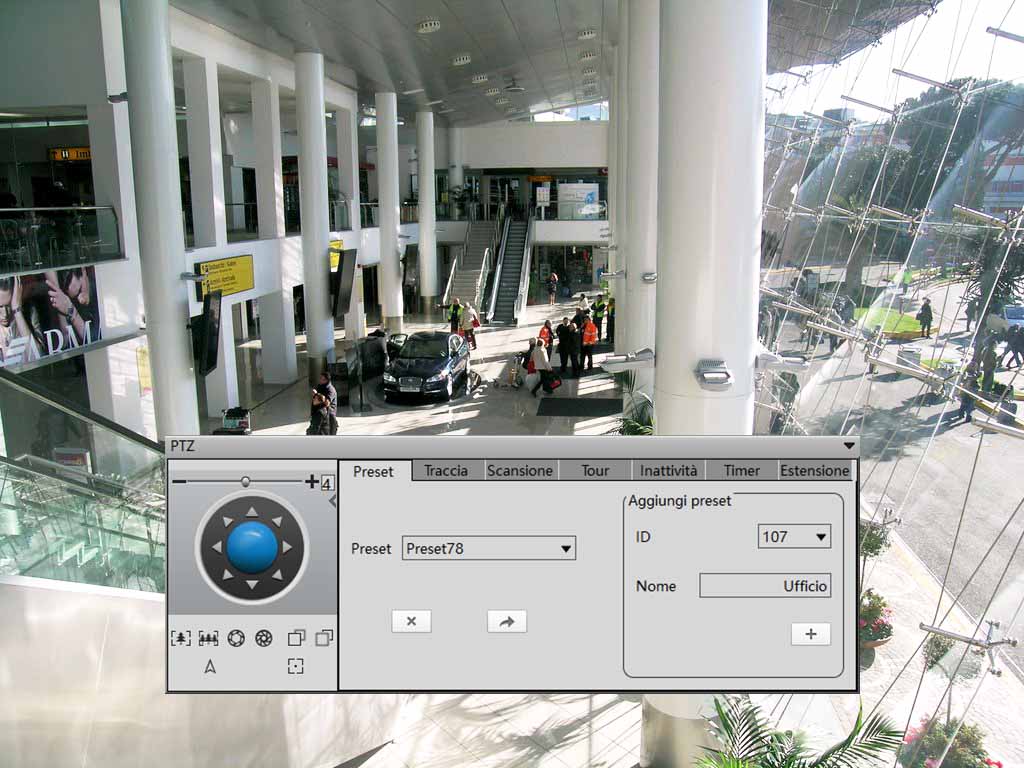
Task: Open the Preset78 dropdown list
Action: point(565,548)
